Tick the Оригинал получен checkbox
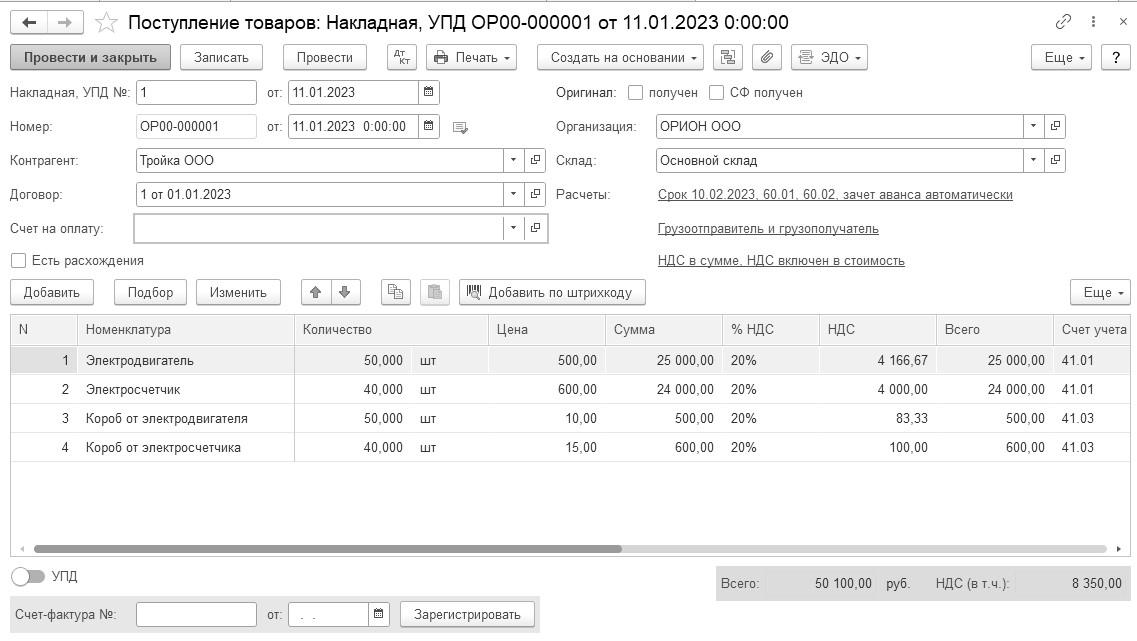The height and width of the screenshot is (641, 1137). click(x=635, y=93)
